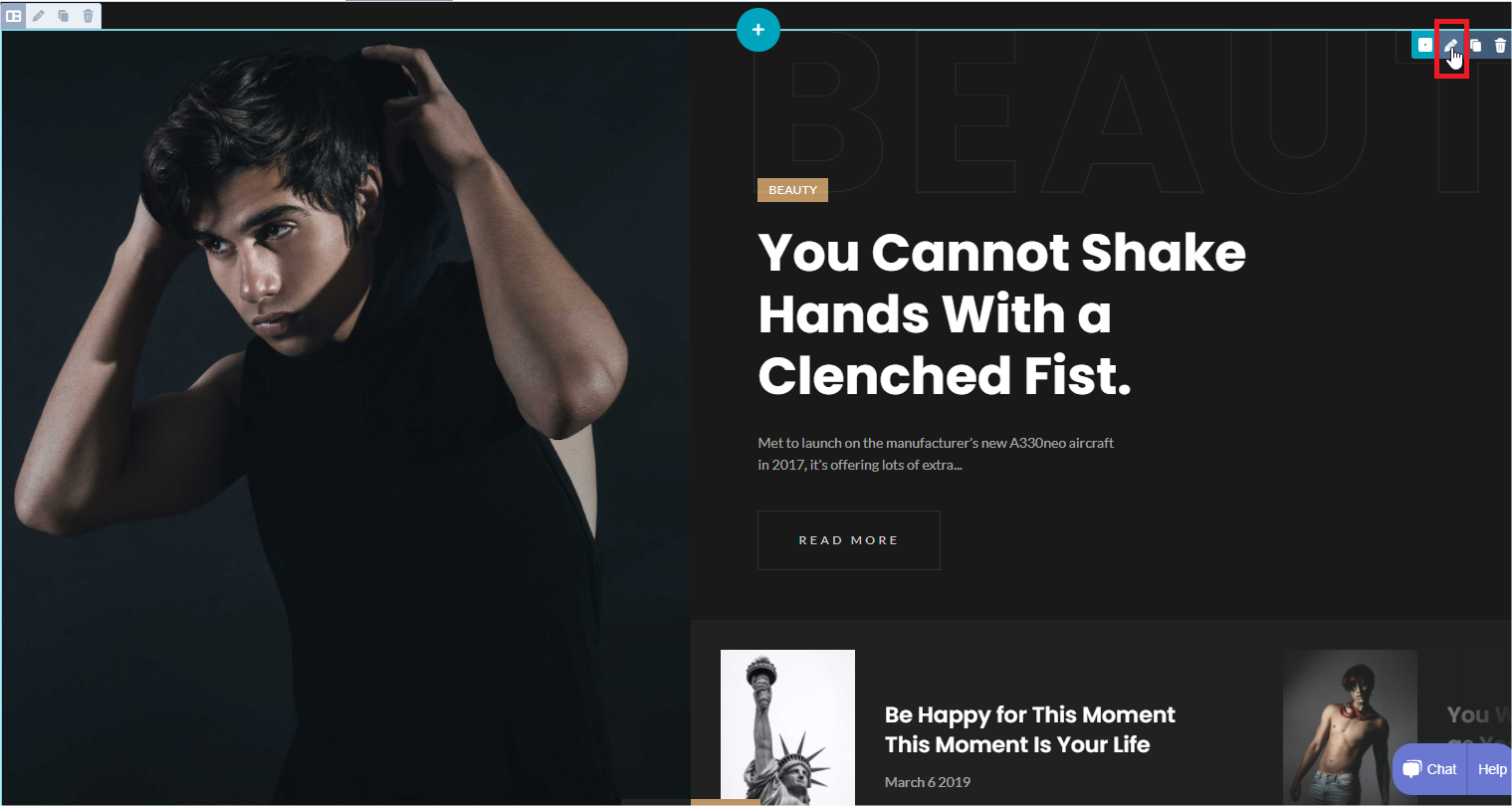Open the Chat widget

(x=1430, y=769)
